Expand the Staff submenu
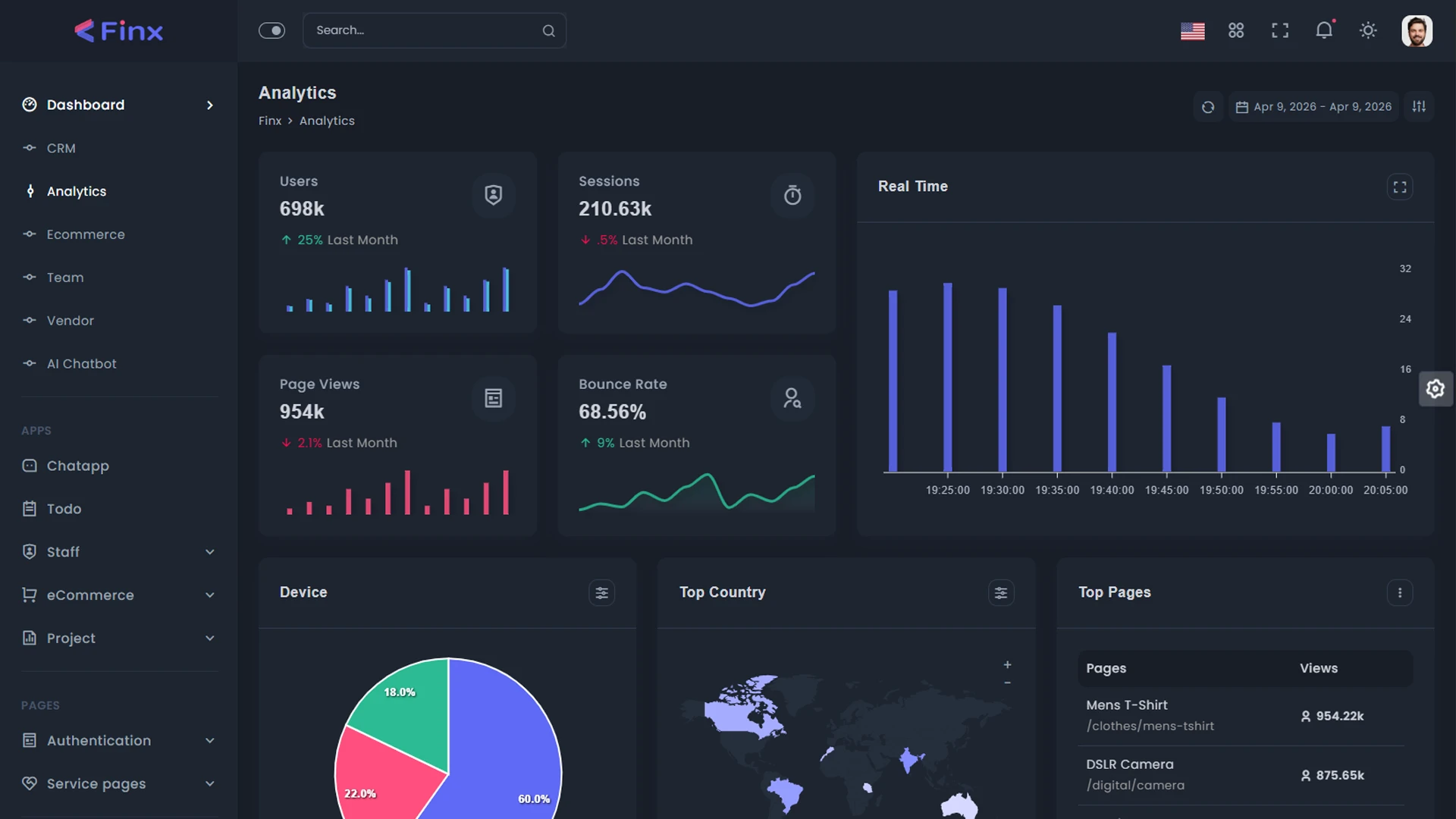Screen dimensions: 1456x819 click(x=210, y=552)
